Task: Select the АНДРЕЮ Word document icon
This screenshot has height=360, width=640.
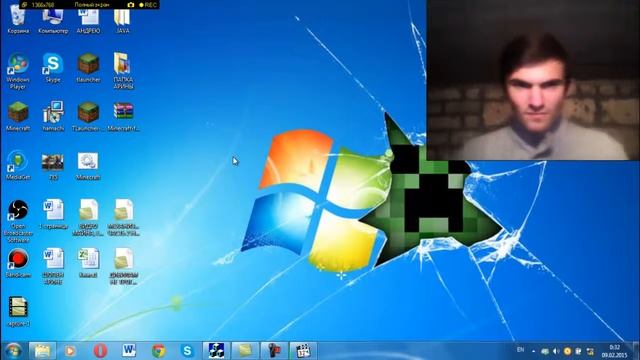Action: 88,20
